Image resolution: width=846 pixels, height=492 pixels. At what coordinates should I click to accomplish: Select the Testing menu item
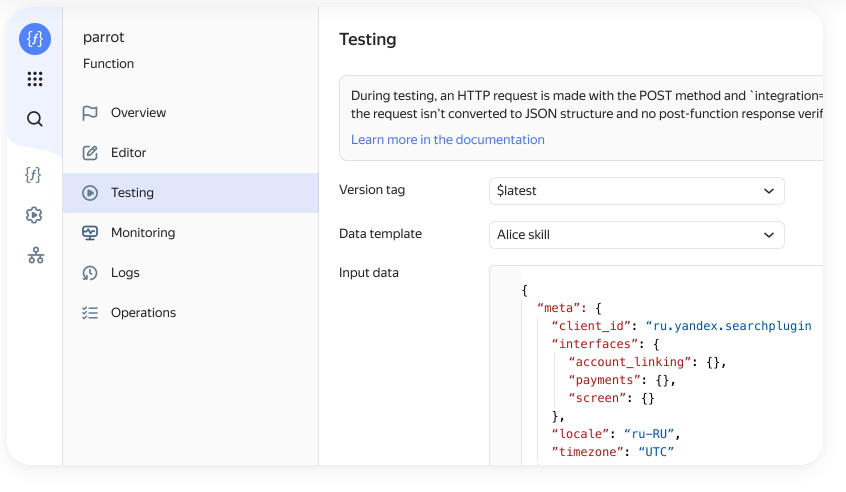click(132, 193)
